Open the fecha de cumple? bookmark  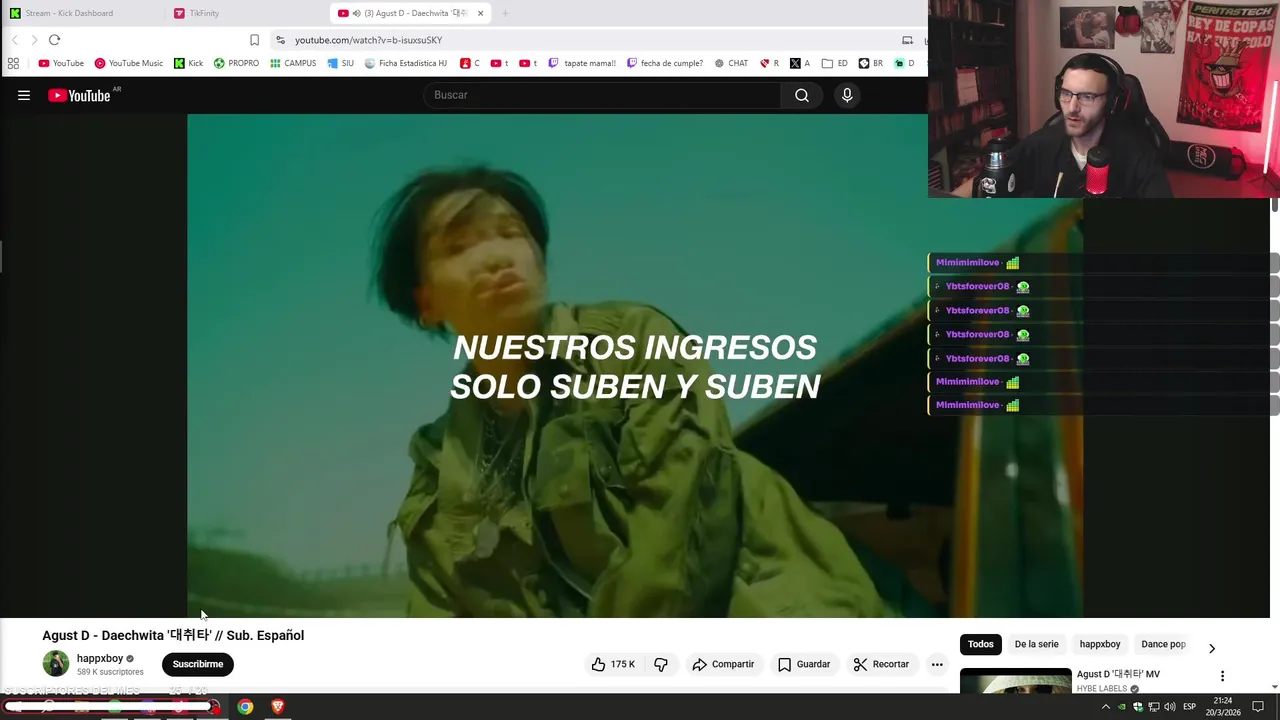click(x=665, y=63)
